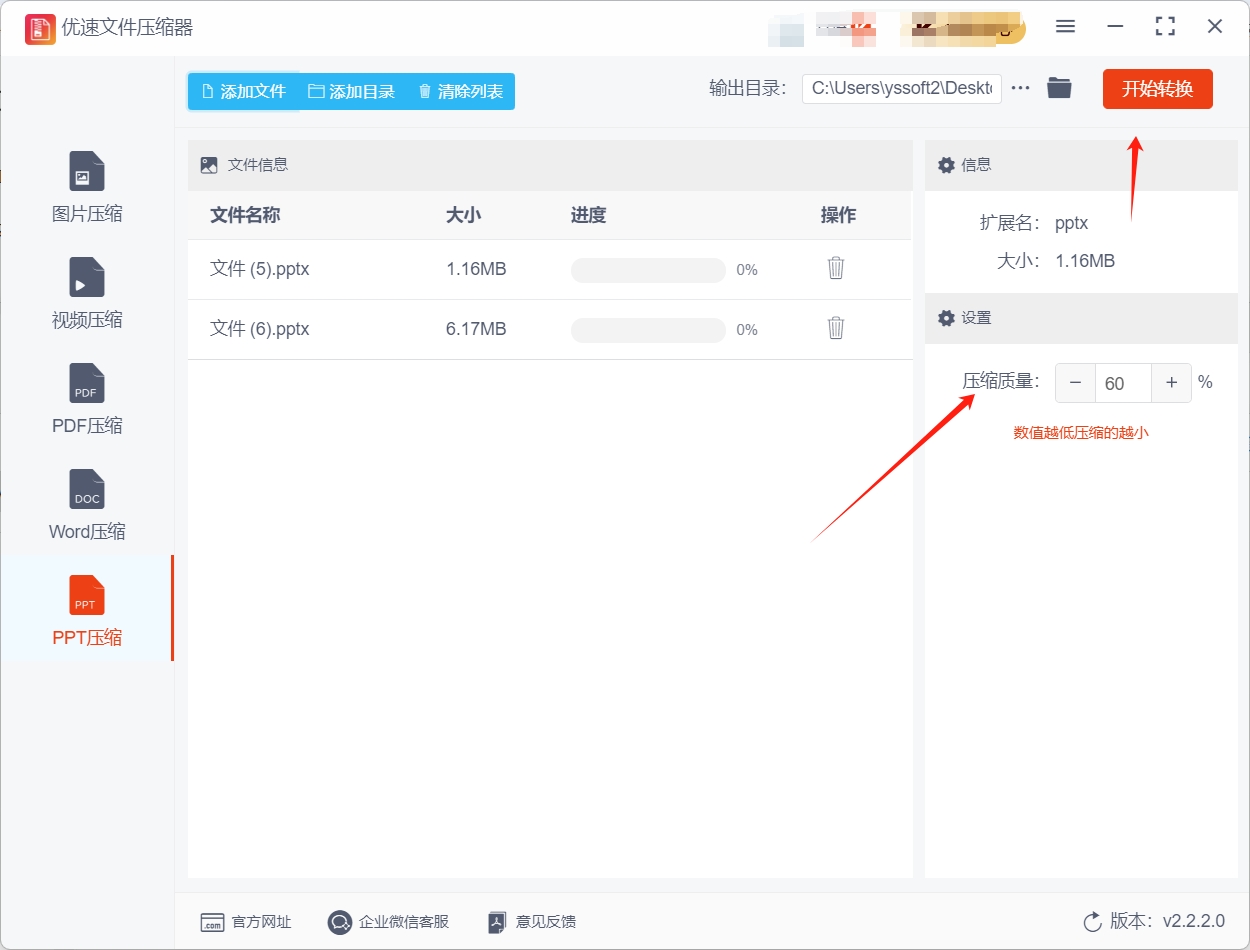Screen dimensions: 1250x950
Task: Minimize the 优速文件压缩器 window
Action: pyautogui.click(x=1115, y=27)
